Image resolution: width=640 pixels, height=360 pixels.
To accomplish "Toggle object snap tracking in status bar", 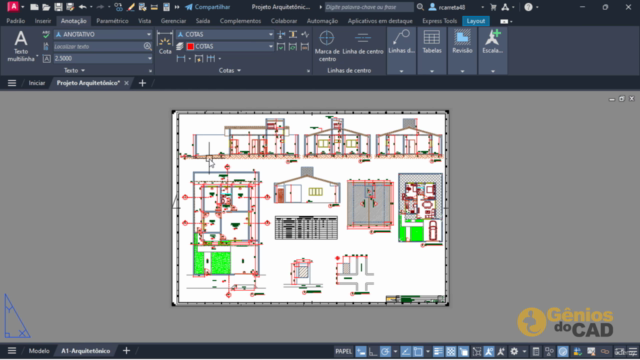I will click(406, 351).
